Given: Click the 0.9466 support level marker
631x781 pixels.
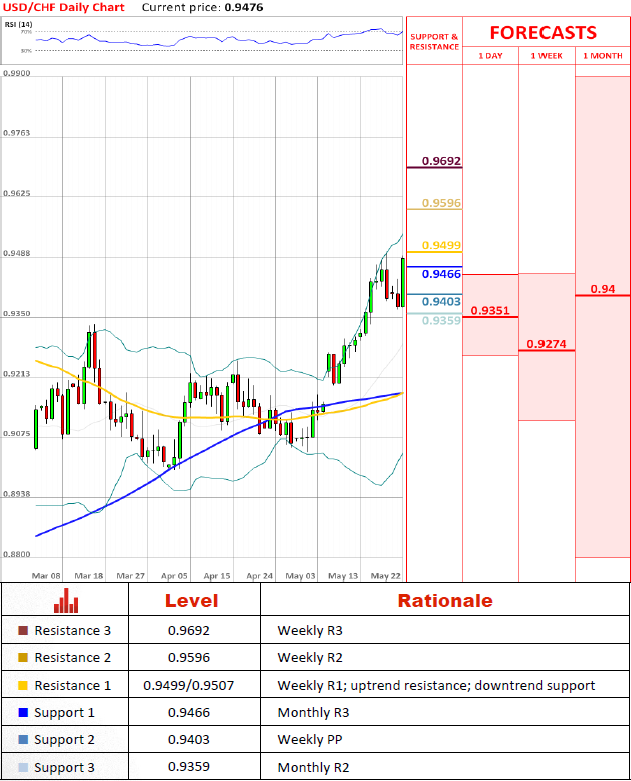Looking at the screenshot, I should pyautogui.click(x=441, y=274).
